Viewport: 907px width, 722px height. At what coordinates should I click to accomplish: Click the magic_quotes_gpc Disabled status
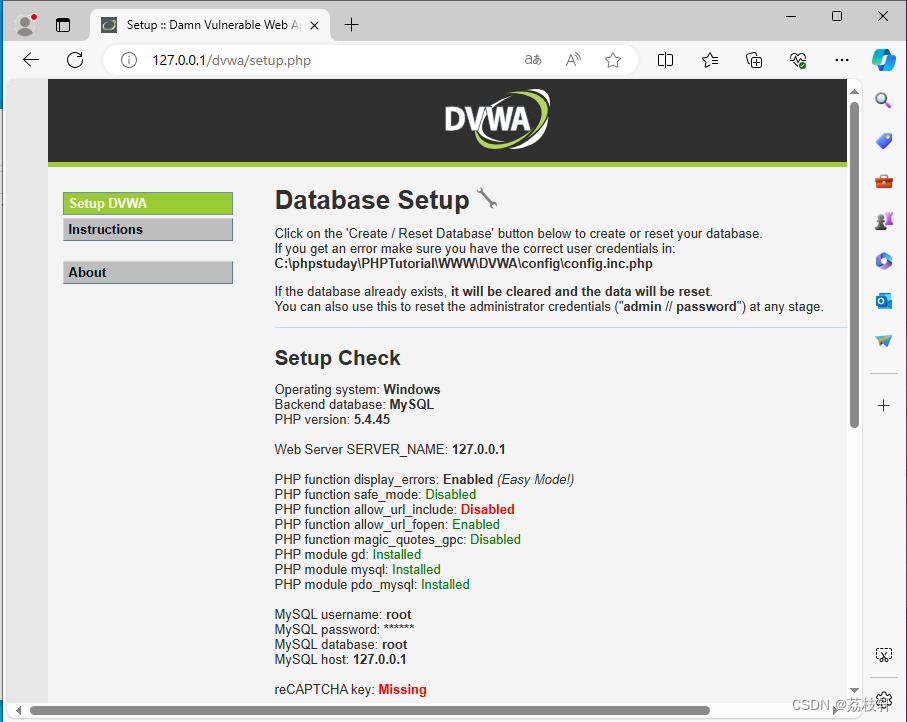pyautogui.click(x=495, y=540)
